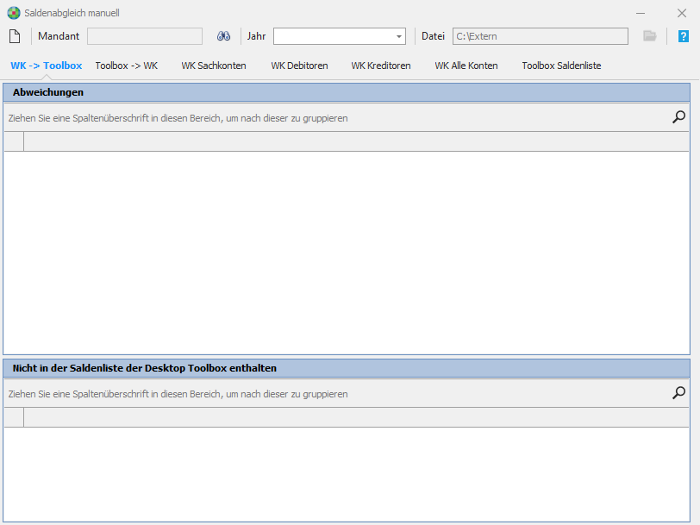Click the Saldenabgleich application icon in title bar
700x525 pixels.
point(14,13)
